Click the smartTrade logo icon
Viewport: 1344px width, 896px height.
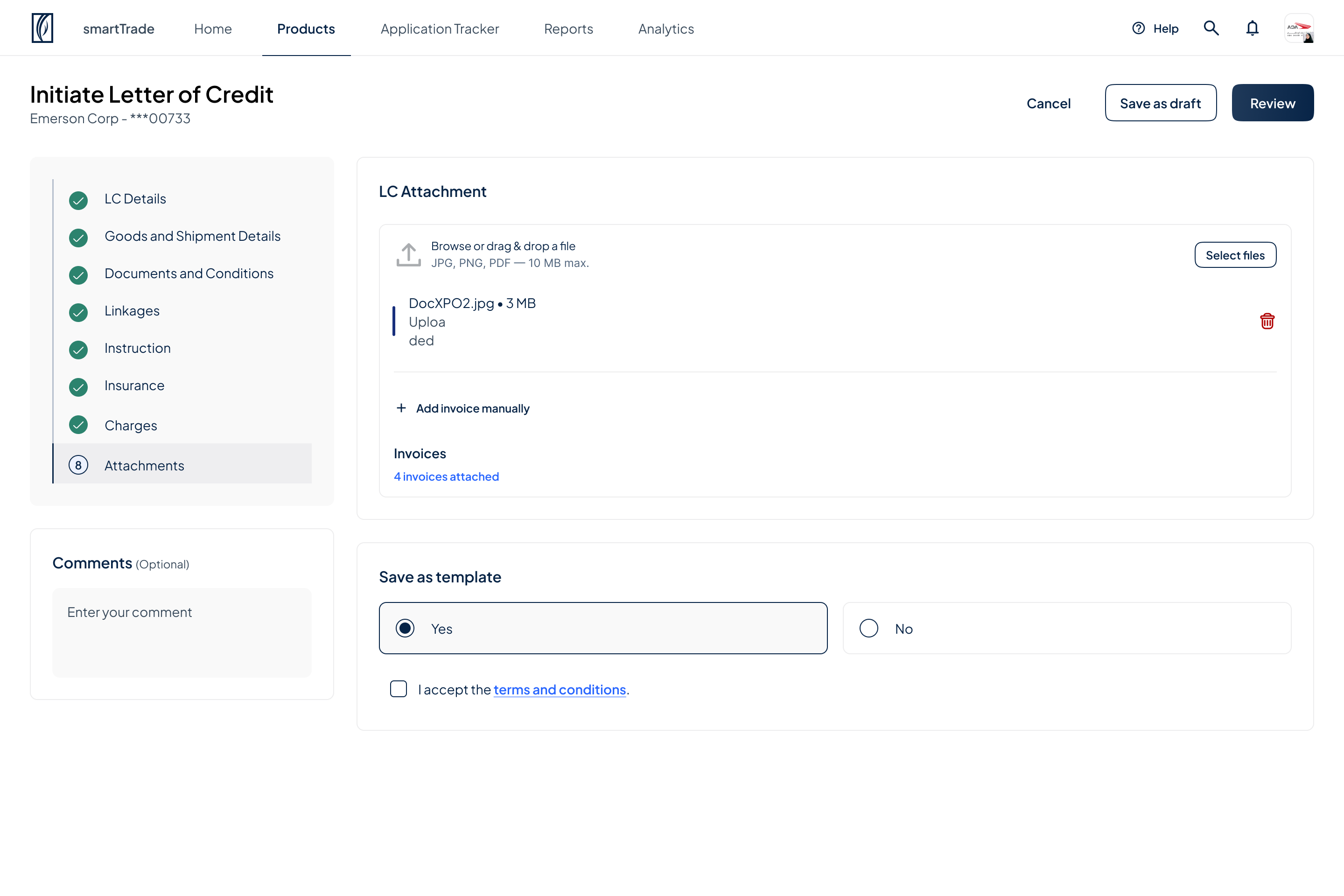tap(42, 28)
